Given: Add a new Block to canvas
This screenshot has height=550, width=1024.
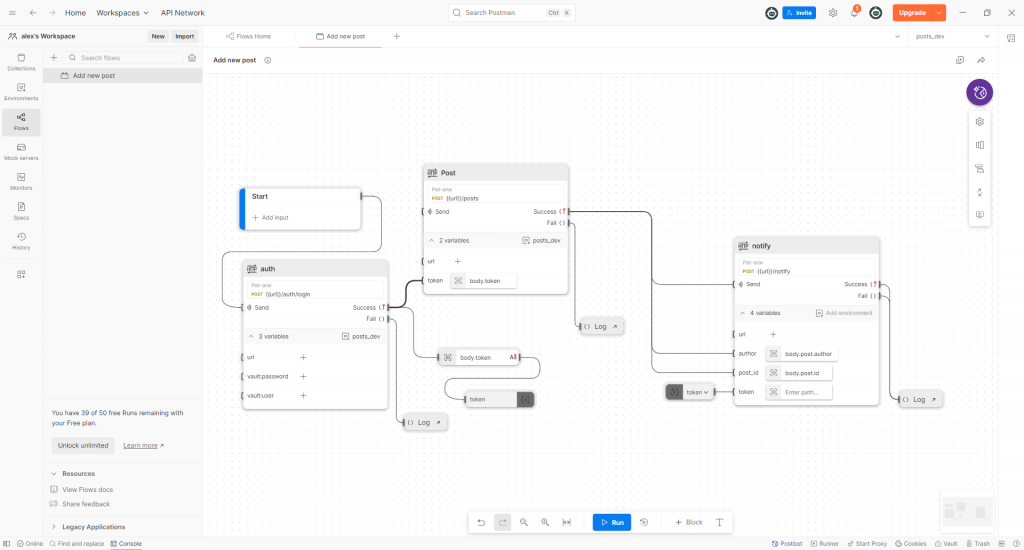Looking at the screenshot, I should (688, 522).
